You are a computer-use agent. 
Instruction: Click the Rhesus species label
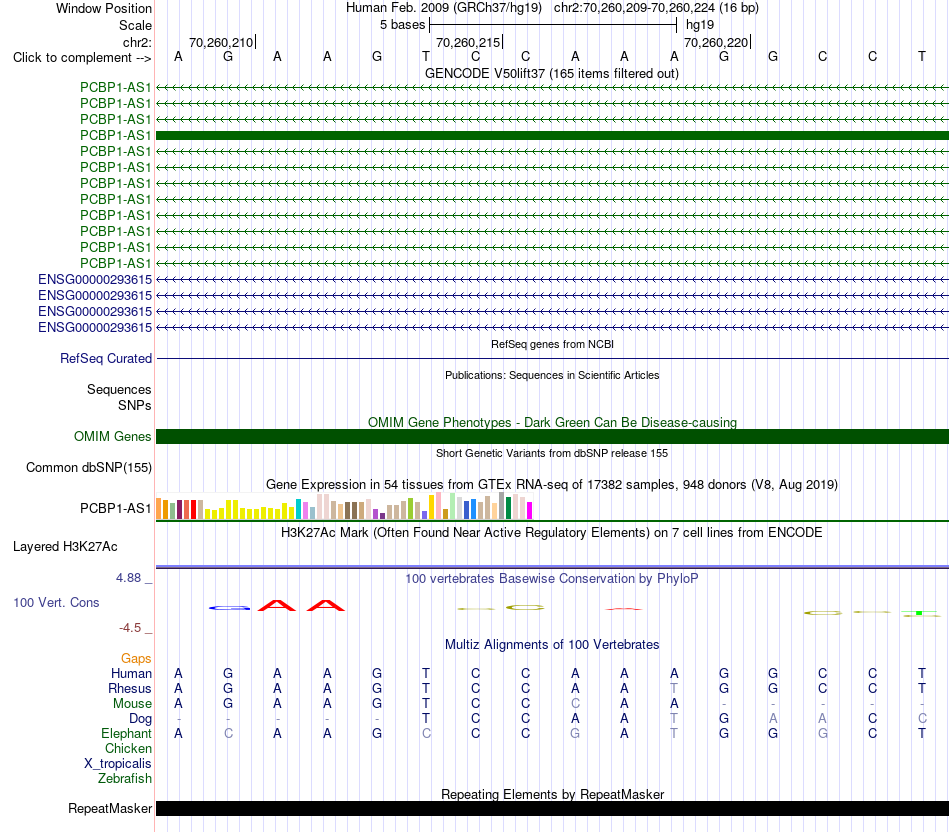[130, 688]
